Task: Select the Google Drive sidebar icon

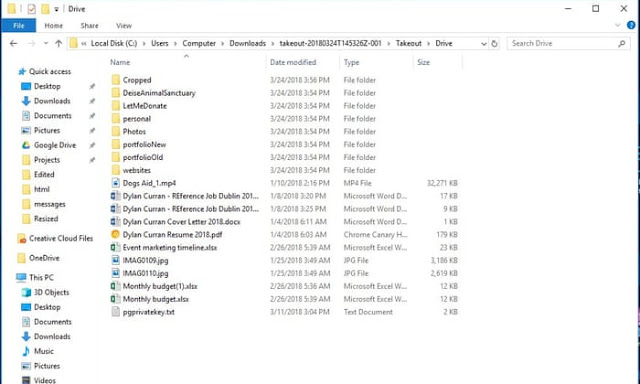Action: coord(26,145)
